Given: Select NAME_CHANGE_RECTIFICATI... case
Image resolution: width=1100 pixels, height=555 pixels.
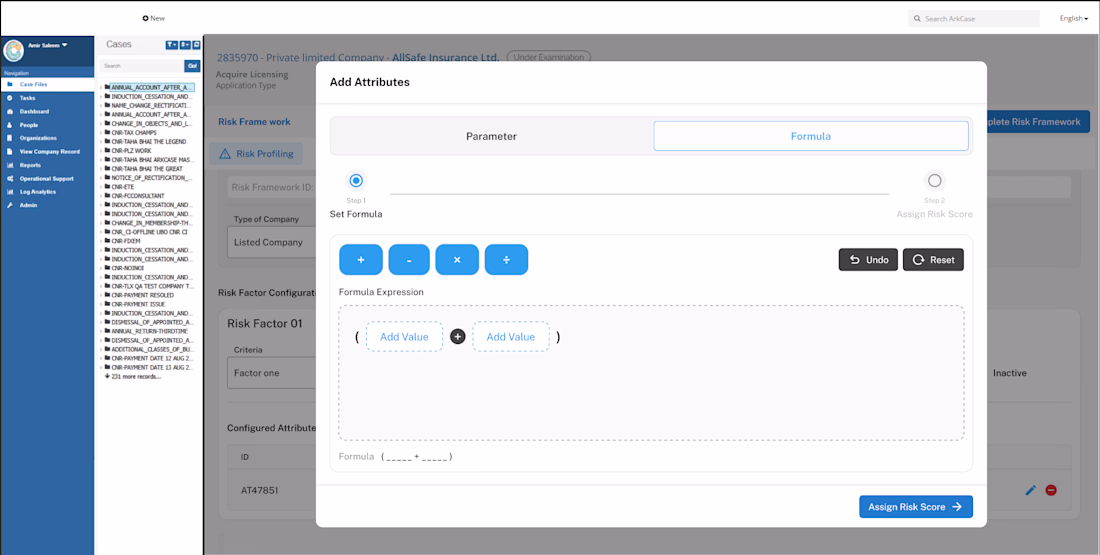Looking at the screenshot, I should pyautogui.click(x=151, y=105).
